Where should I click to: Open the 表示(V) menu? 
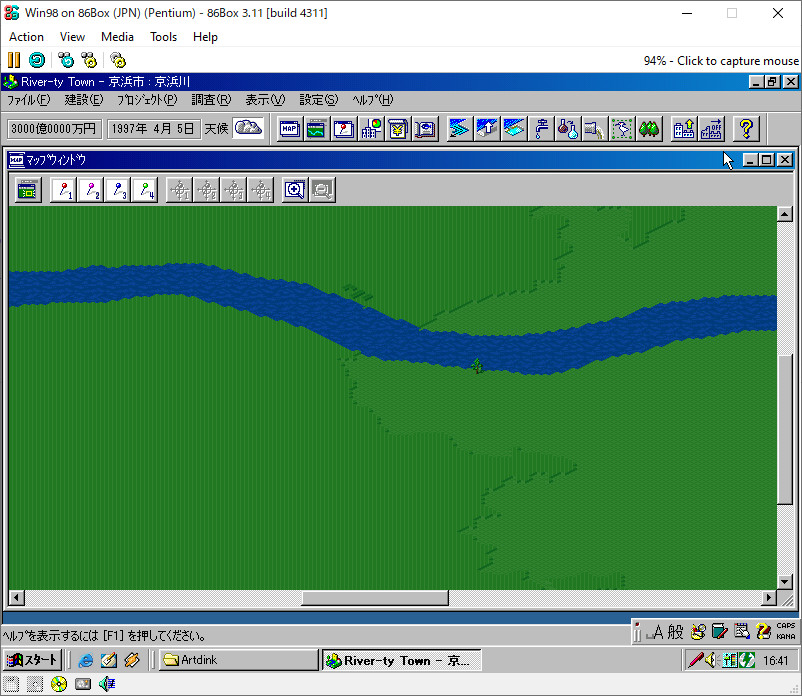tap(265, 100)
